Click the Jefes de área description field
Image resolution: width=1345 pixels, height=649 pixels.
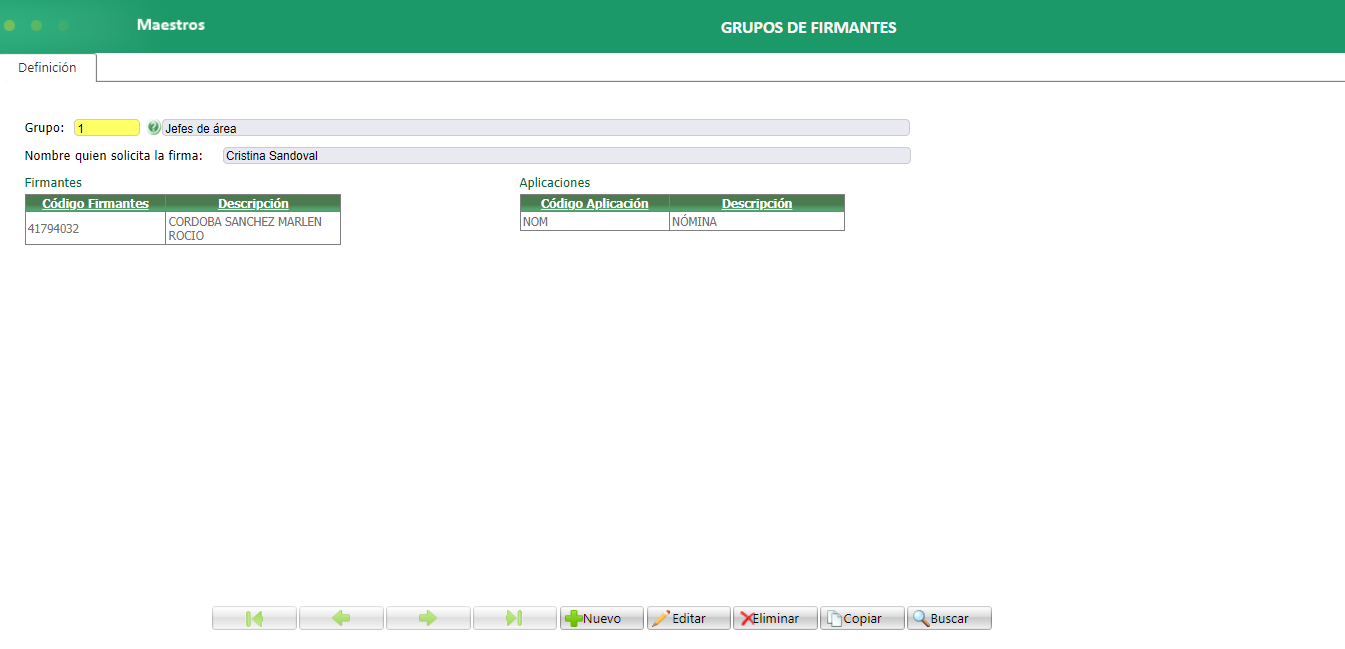pos(536,128)
